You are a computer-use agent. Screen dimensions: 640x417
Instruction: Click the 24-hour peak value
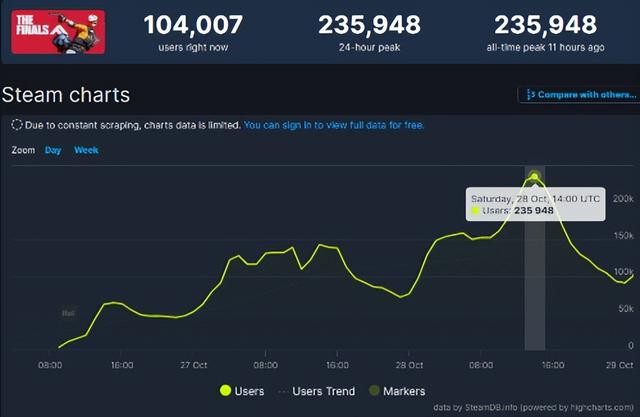(369, 24)
